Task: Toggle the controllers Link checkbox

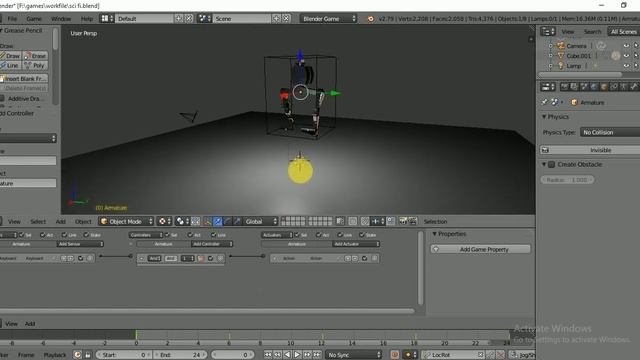Action: pos(213,235)
